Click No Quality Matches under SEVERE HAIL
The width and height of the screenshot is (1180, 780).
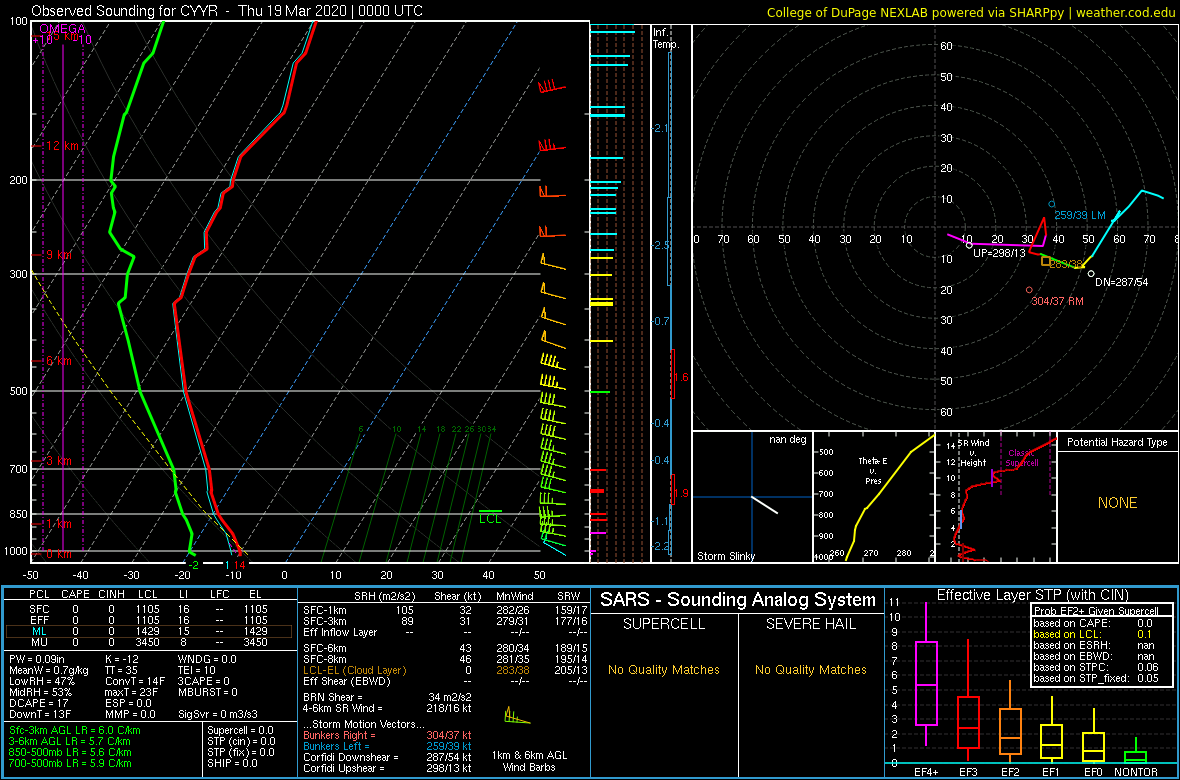810,669
